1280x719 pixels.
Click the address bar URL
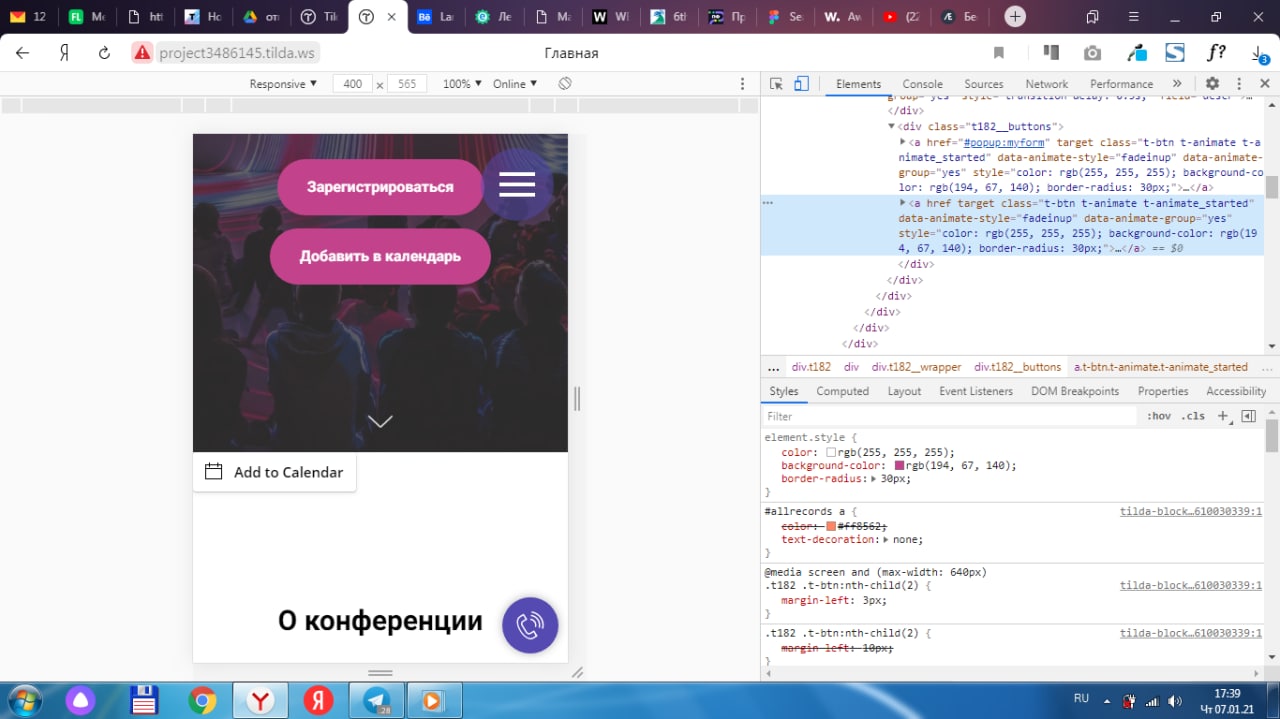pyautogui.click(x=239, y=53)
